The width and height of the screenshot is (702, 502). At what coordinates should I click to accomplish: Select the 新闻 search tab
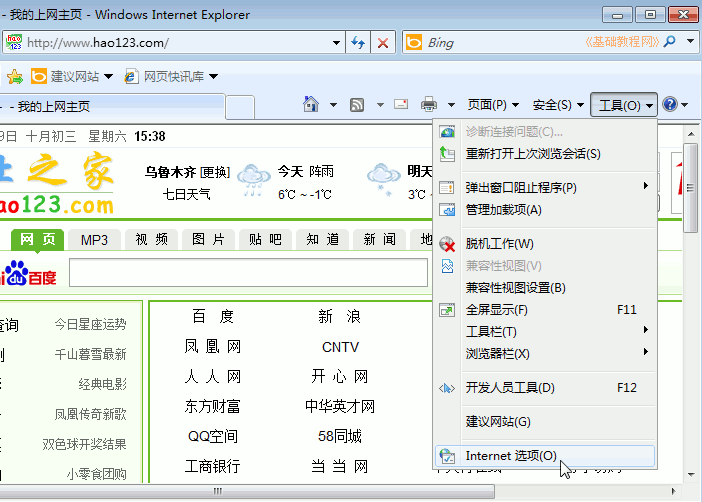[380, 240]
